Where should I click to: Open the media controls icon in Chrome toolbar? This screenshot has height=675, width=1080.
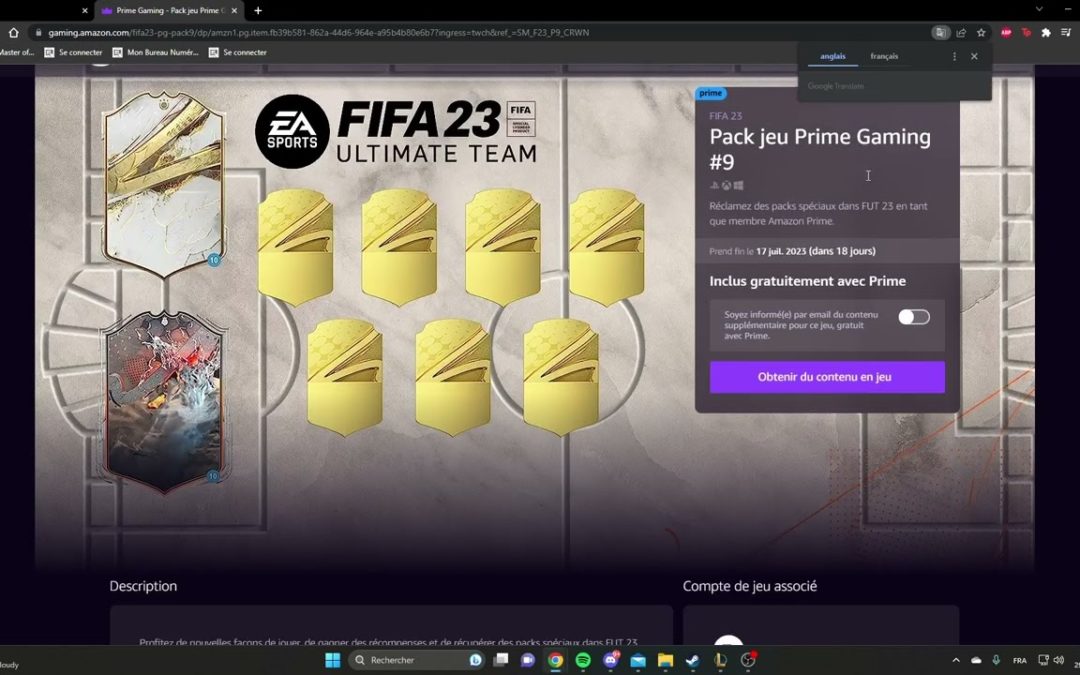(x=1066, y=32)
